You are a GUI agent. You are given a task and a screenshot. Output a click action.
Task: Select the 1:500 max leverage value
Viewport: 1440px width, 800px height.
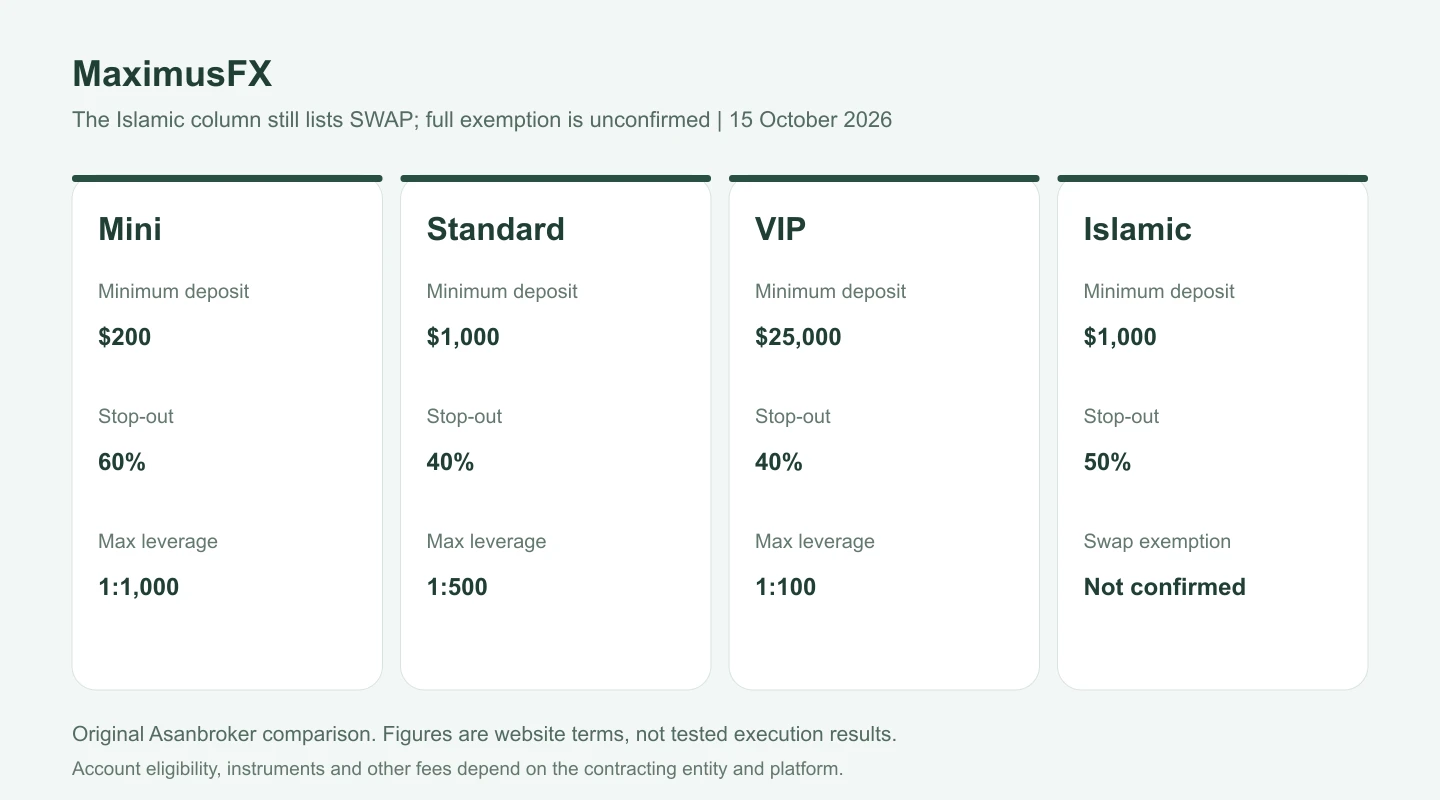457,587
